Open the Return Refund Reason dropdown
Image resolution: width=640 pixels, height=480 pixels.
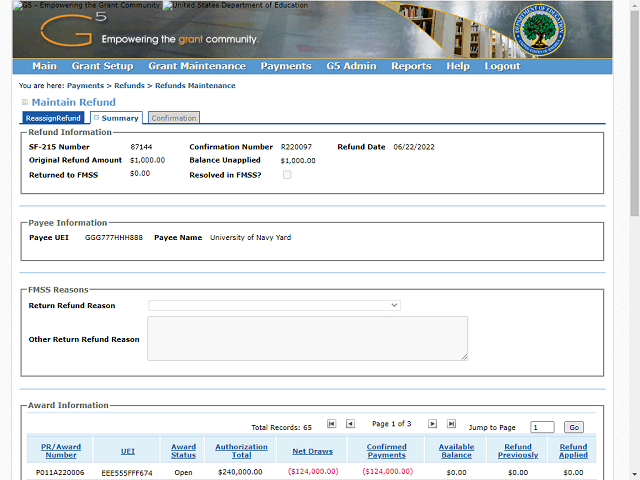click(274, 305)
